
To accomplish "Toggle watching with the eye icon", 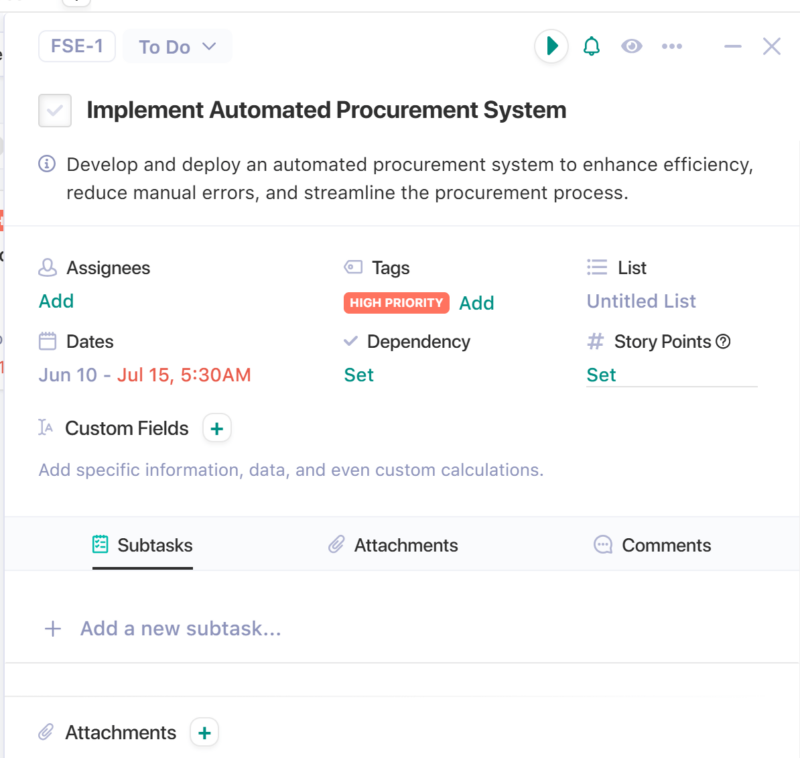I will tap(632, 46).
